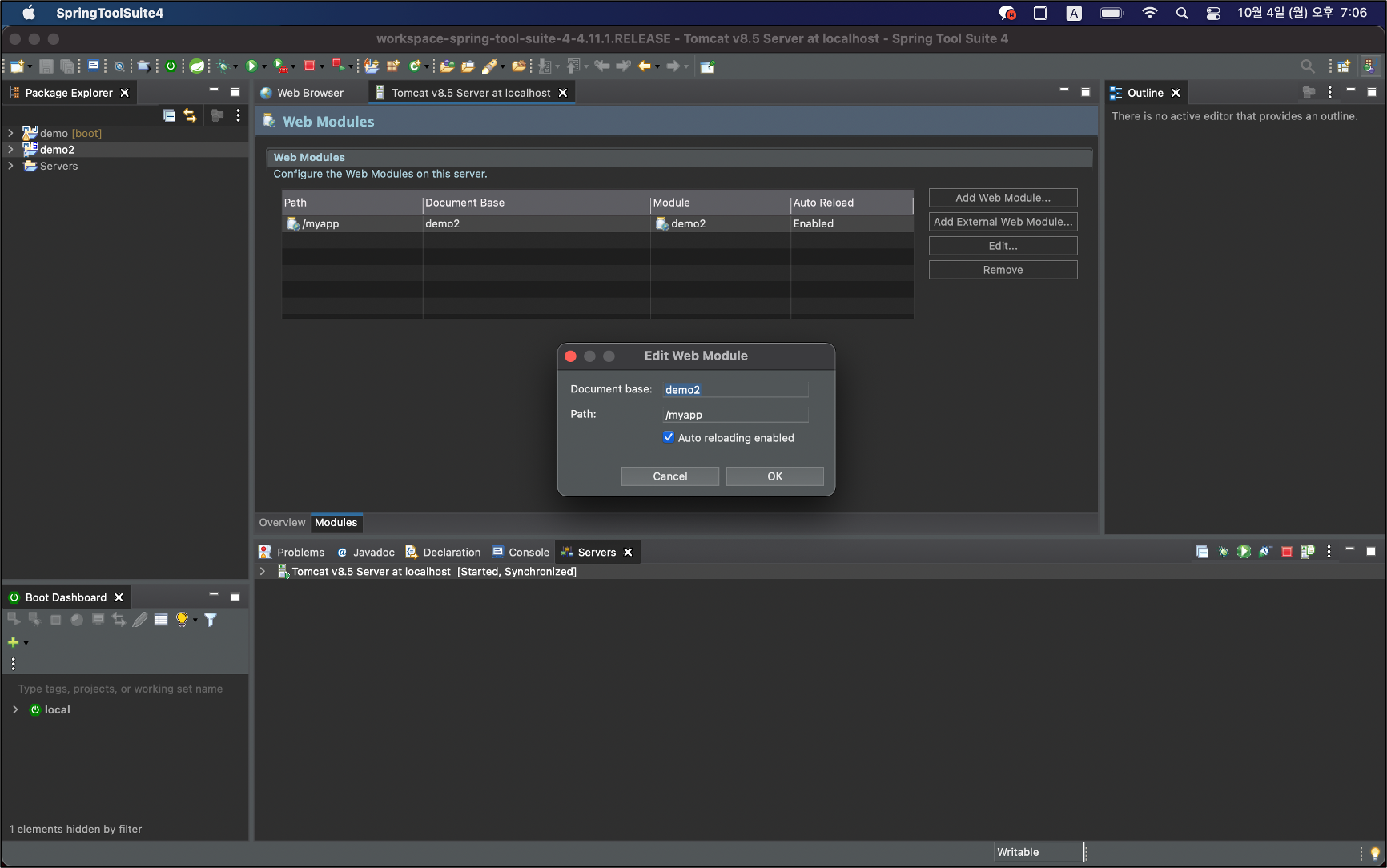The image size is (1387, 868).
Task: Click the Boot Dashboard filter funnel icon
Action: pyautogui.click(x=211, y=620)
